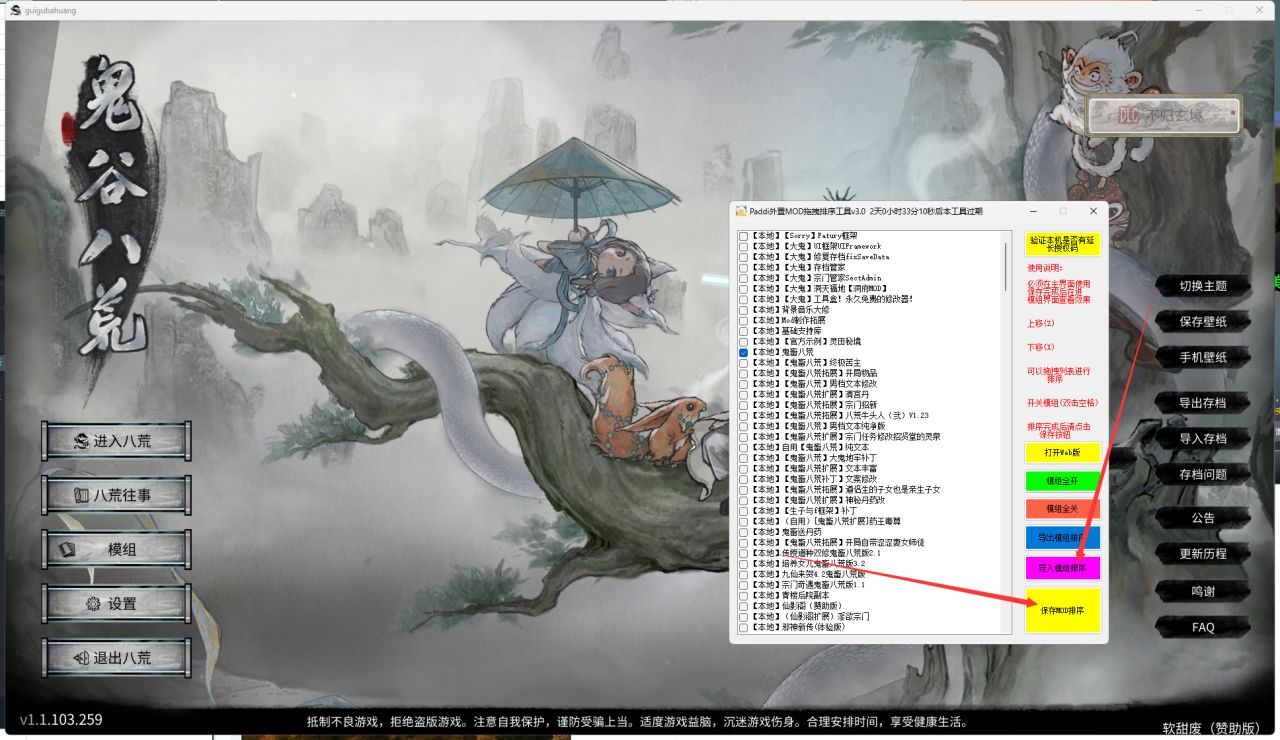This screenshot has height=740, width=1280.
Task: Open 八荒往事 from main menu
Action: (116, 495)
